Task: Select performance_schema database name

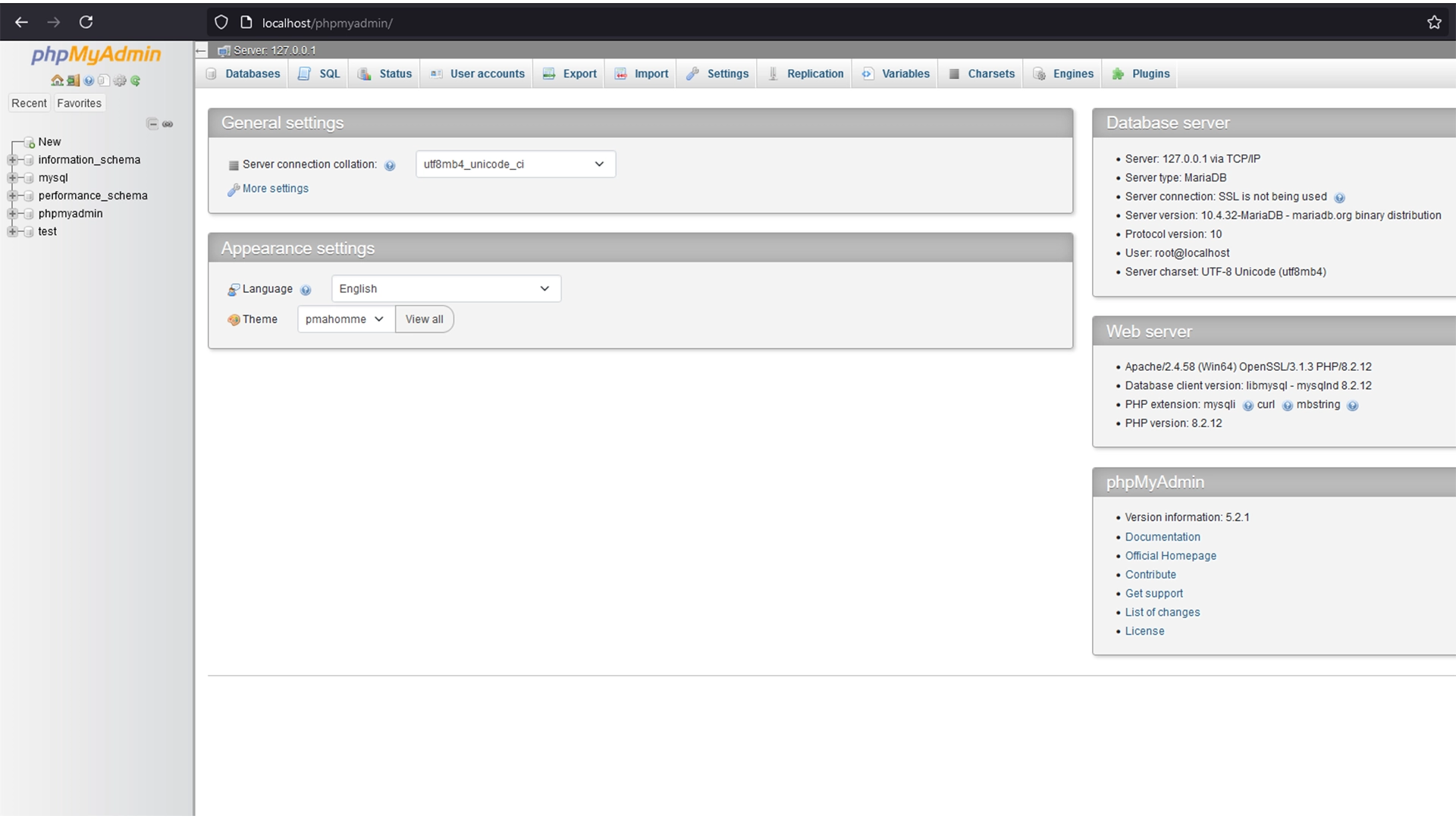Action: (x=93, y=196)
